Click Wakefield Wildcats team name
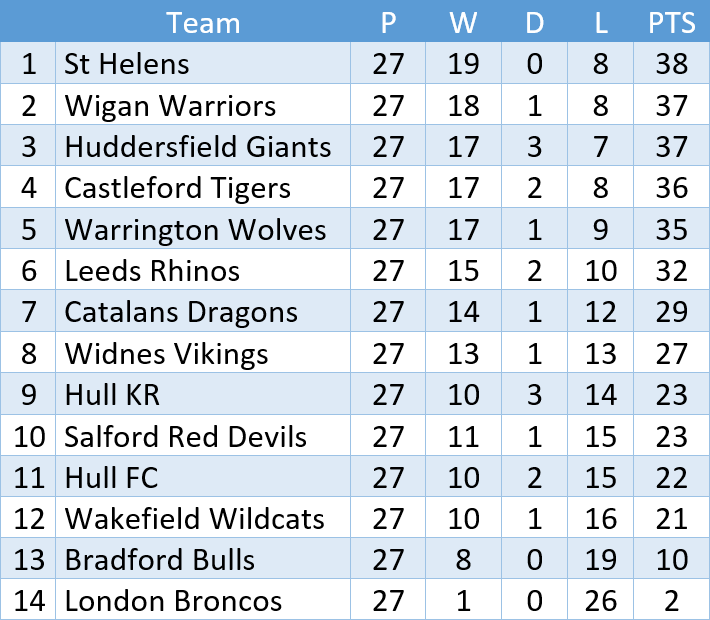Image resolution: width=710 pixels, height=620 pixels. point(195,519)
